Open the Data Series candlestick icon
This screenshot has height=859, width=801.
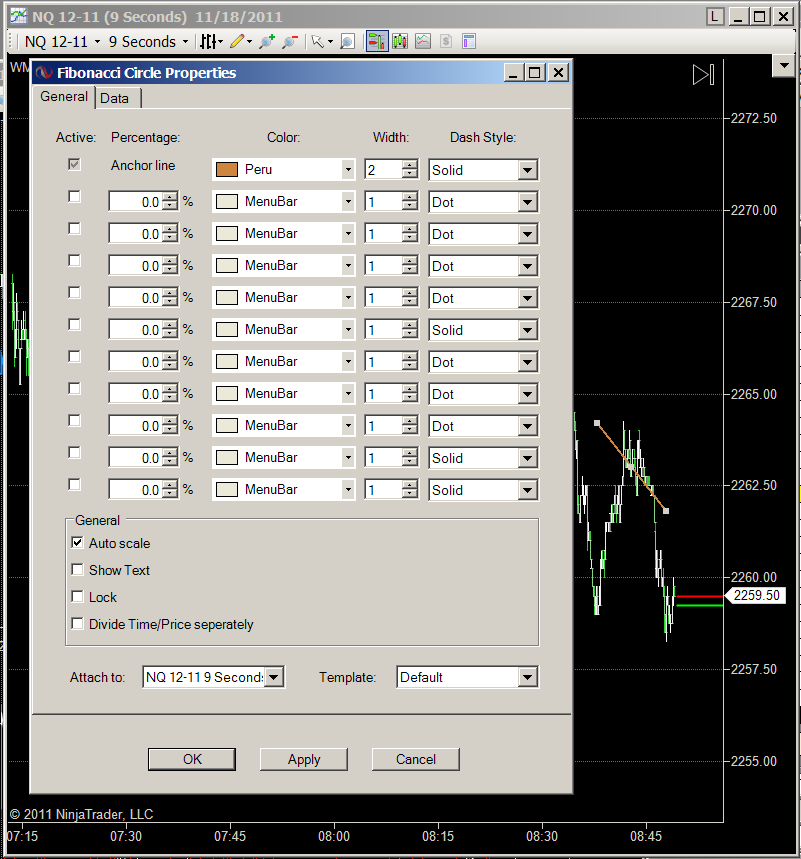tap(400, 42)
